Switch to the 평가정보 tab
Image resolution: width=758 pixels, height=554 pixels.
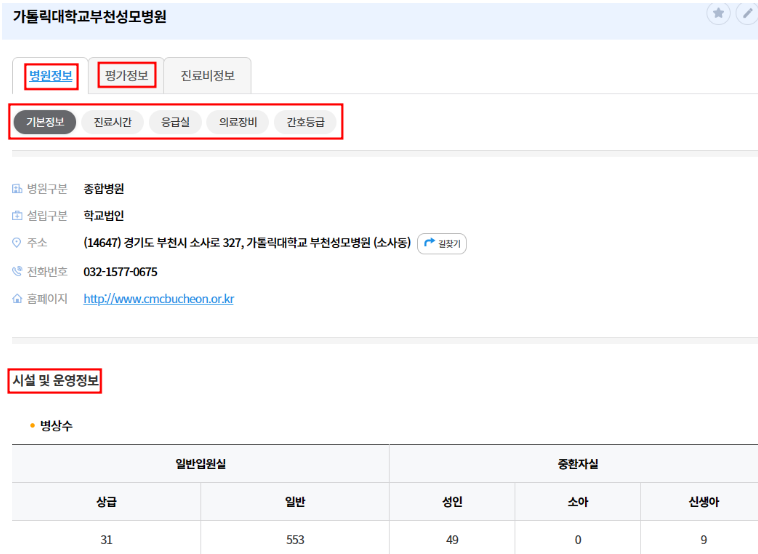[x=127, y=75]
